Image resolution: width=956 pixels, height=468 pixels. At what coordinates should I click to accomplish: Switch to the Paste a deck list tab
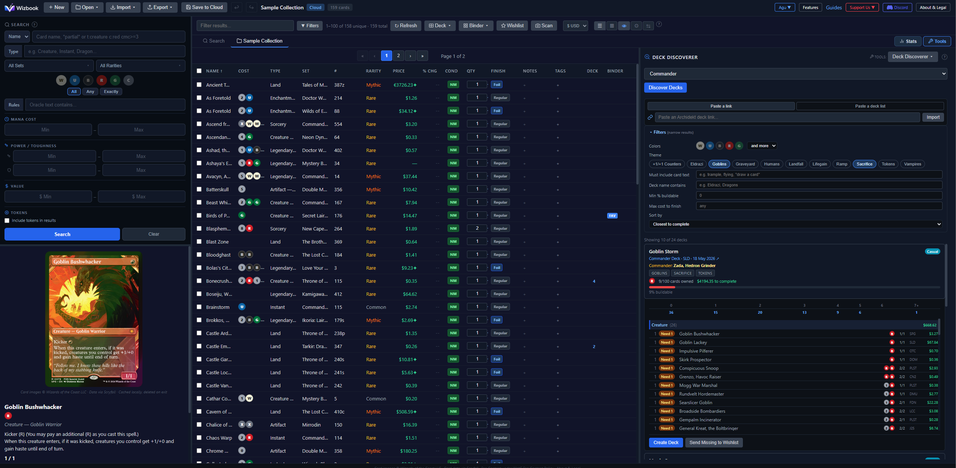pos(870,106)
